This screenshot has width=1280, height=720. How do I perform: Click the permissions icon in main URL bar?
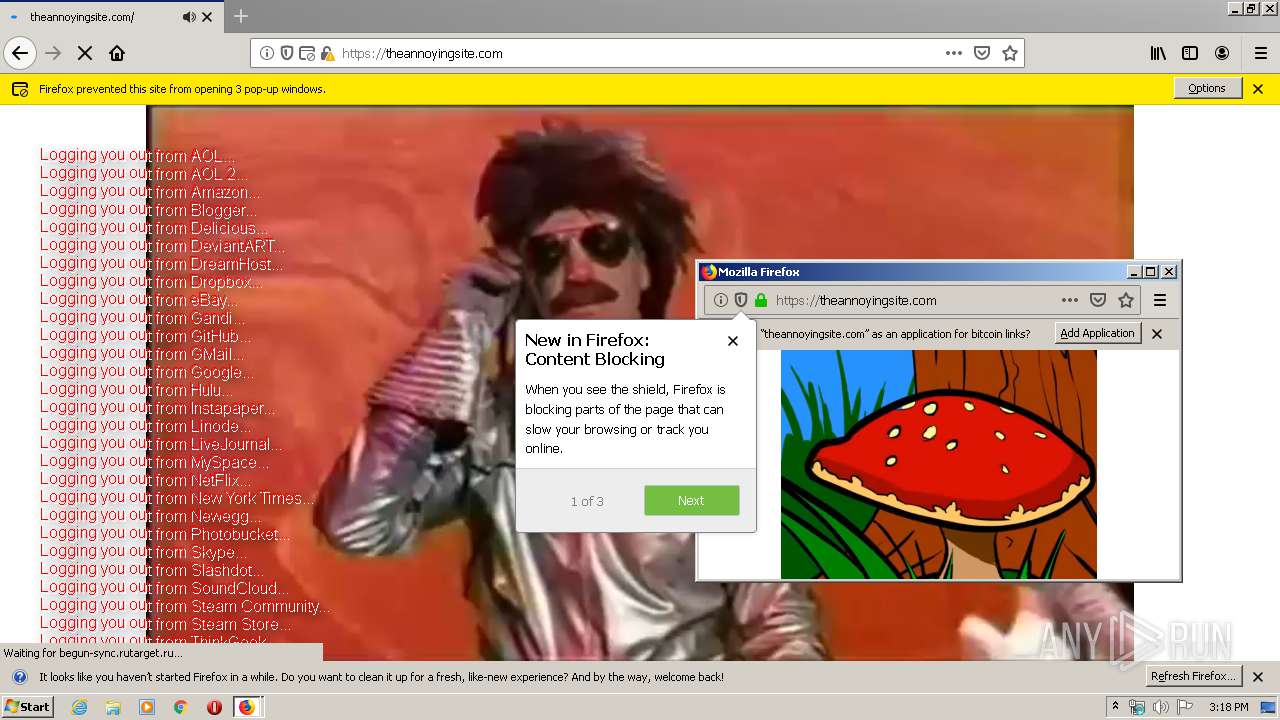click(307, 53)
